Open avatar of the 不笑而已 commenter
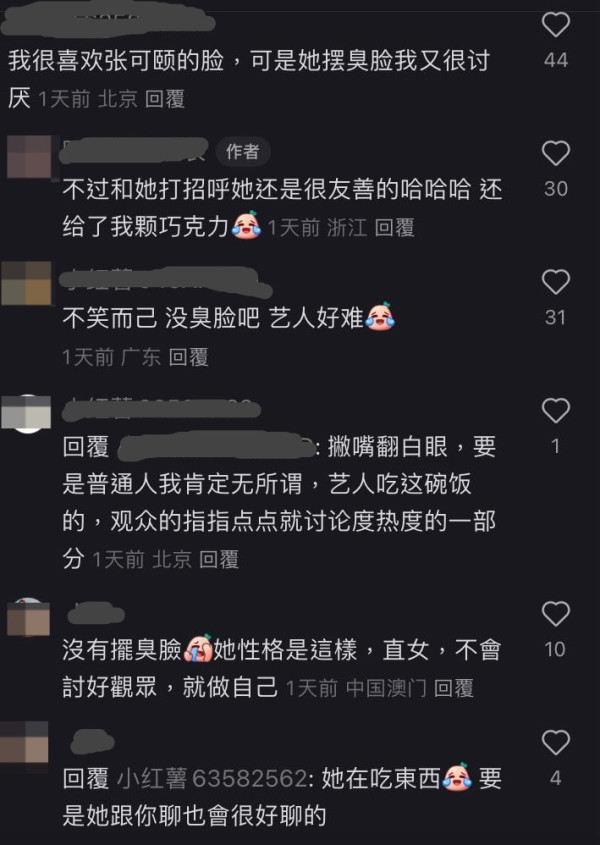 click(x=26, y=283)
